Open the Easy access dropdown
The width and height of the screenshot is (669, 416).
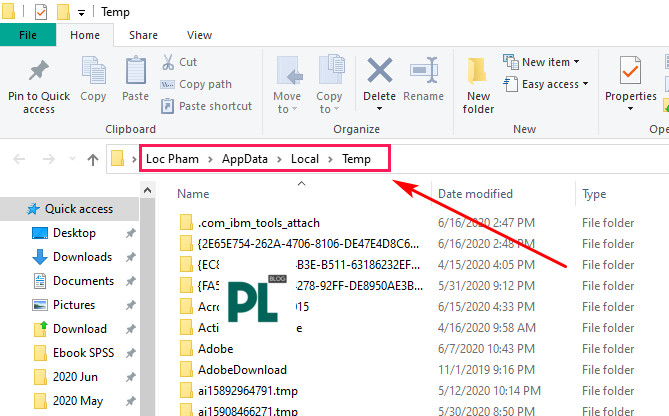coord(546,84)
